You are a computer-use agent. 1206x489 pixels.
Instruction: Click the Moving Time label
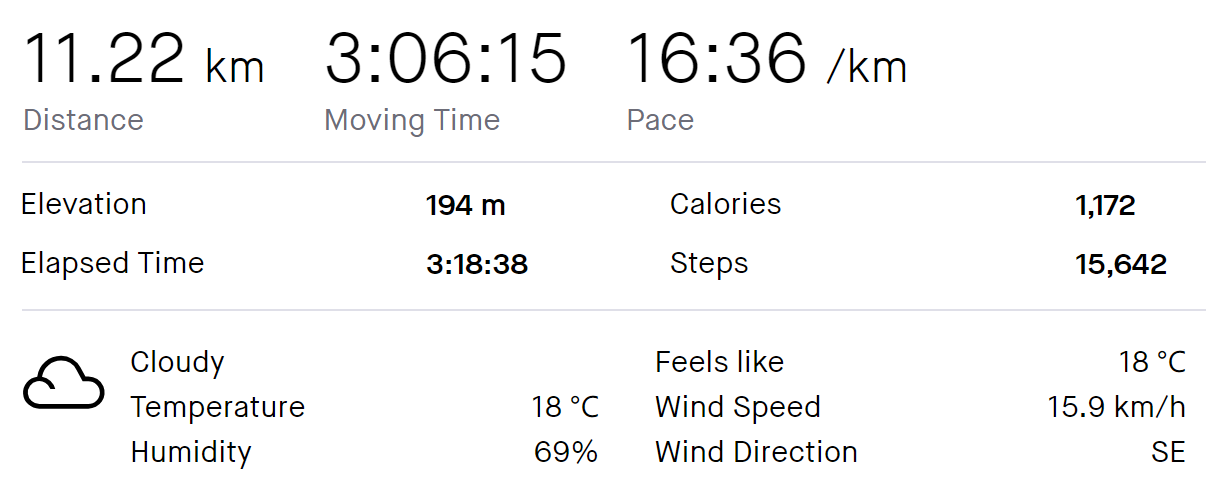[x=412, y=121]
